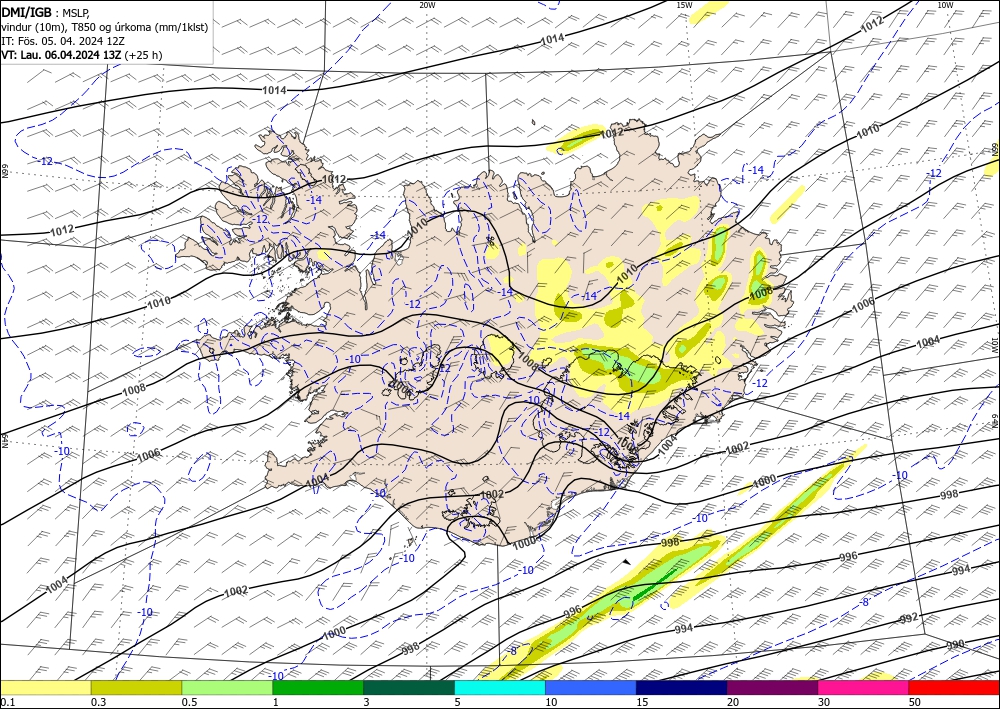Select the pink 30–50 legend swatch
Screen dimensions: 1000x709
coord(863,688)
